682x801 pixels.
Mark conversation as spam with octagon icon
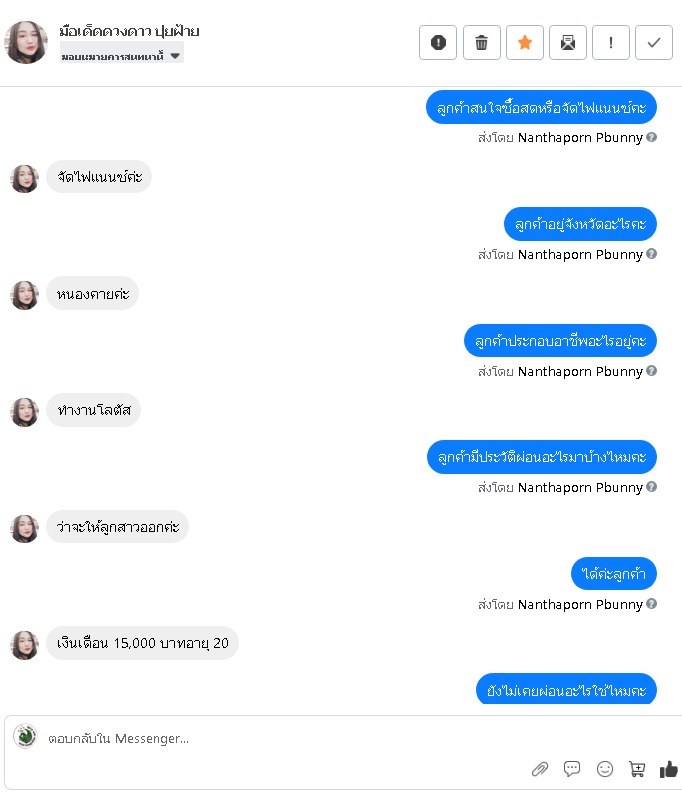[438, 42]
